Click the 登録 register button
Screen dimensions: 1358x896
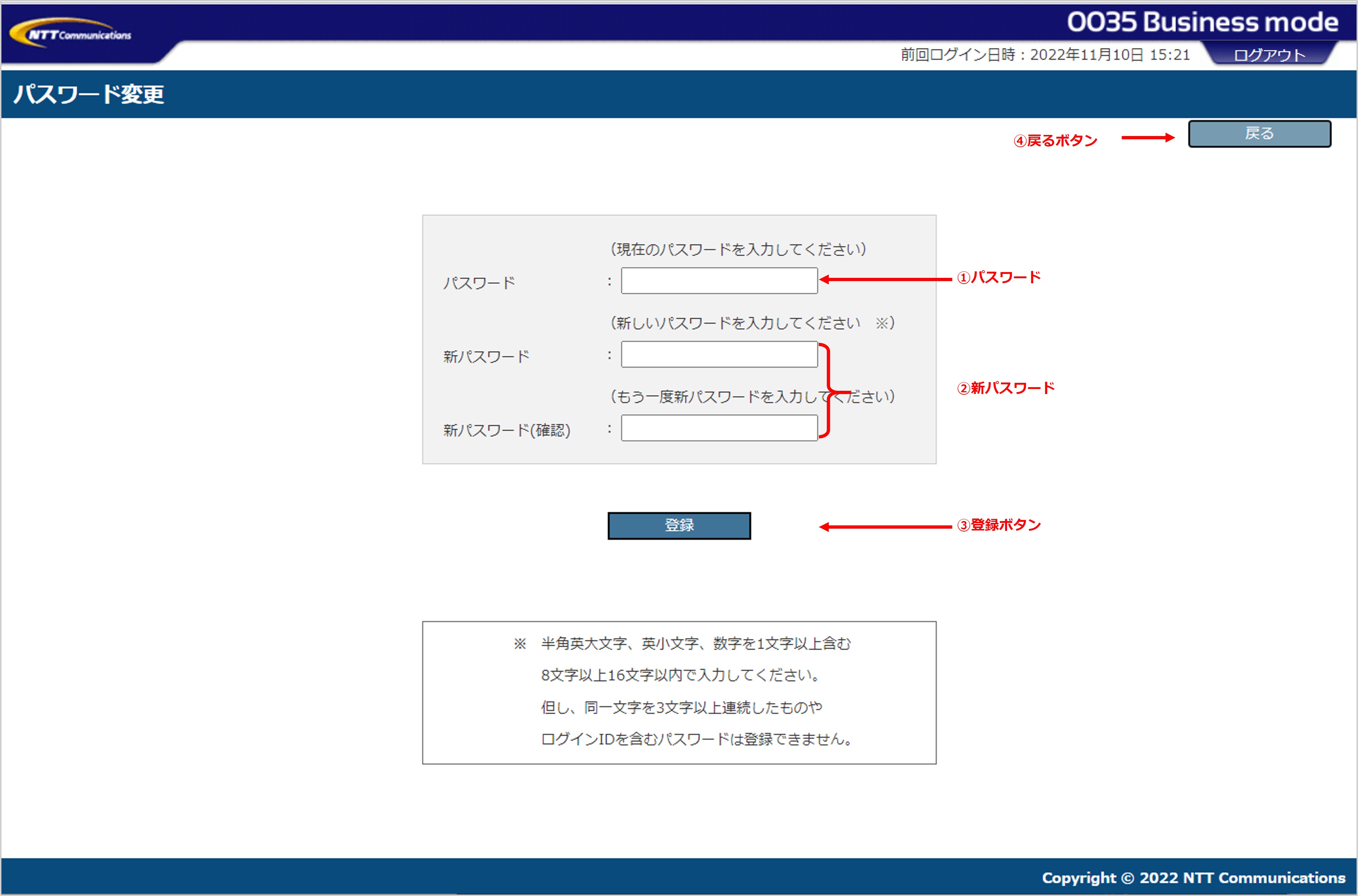coord(679,525)
